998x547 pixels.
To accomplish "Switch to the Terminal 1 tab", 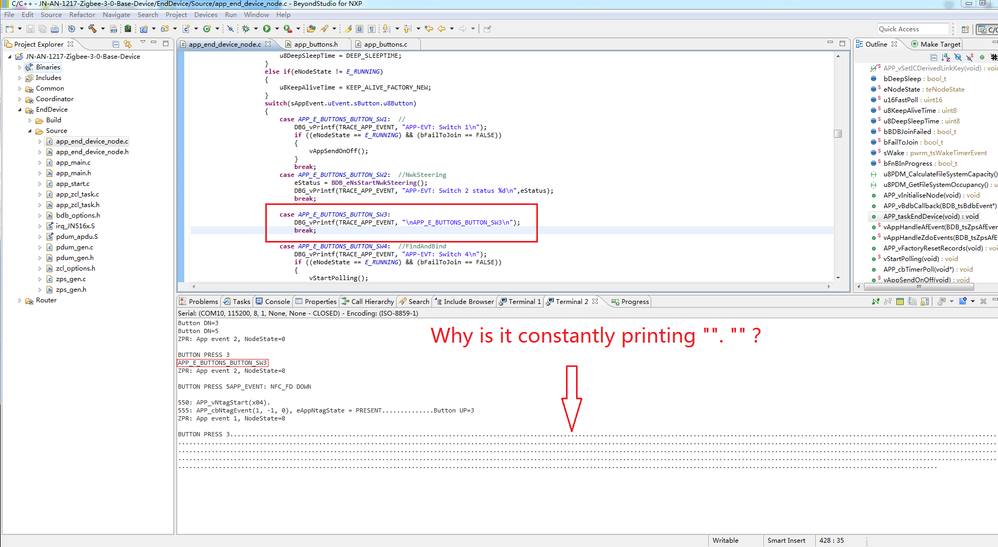I will tap(520, 302).
